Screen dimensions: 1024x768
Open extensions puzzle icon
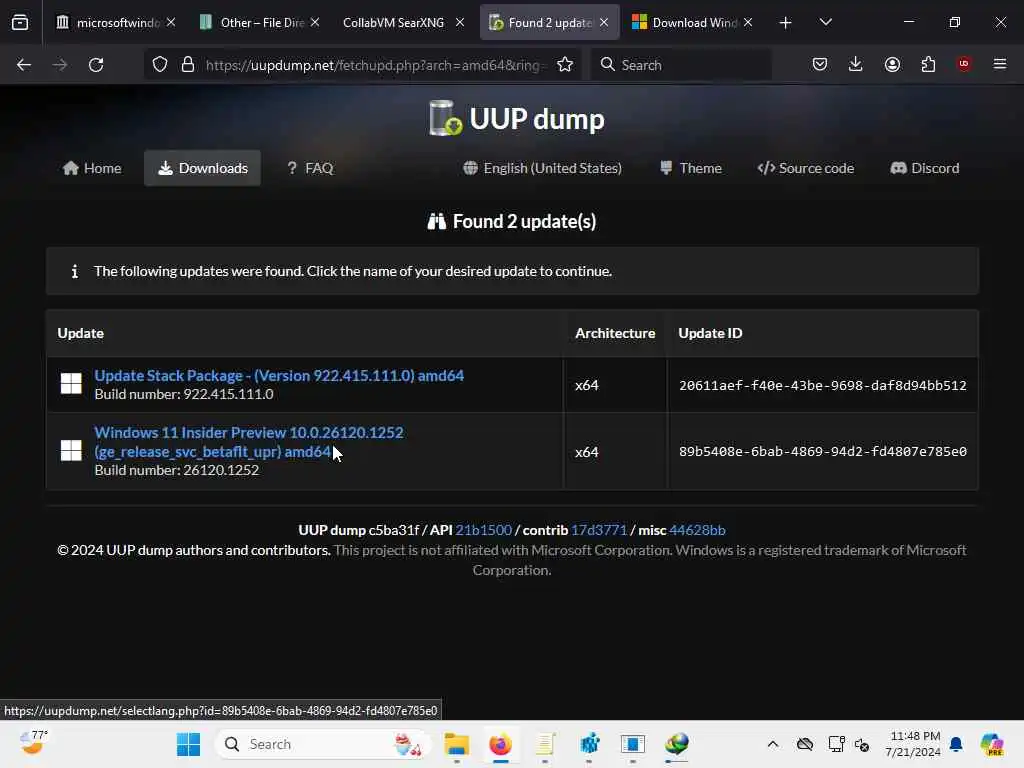click(x=928, y=64)
